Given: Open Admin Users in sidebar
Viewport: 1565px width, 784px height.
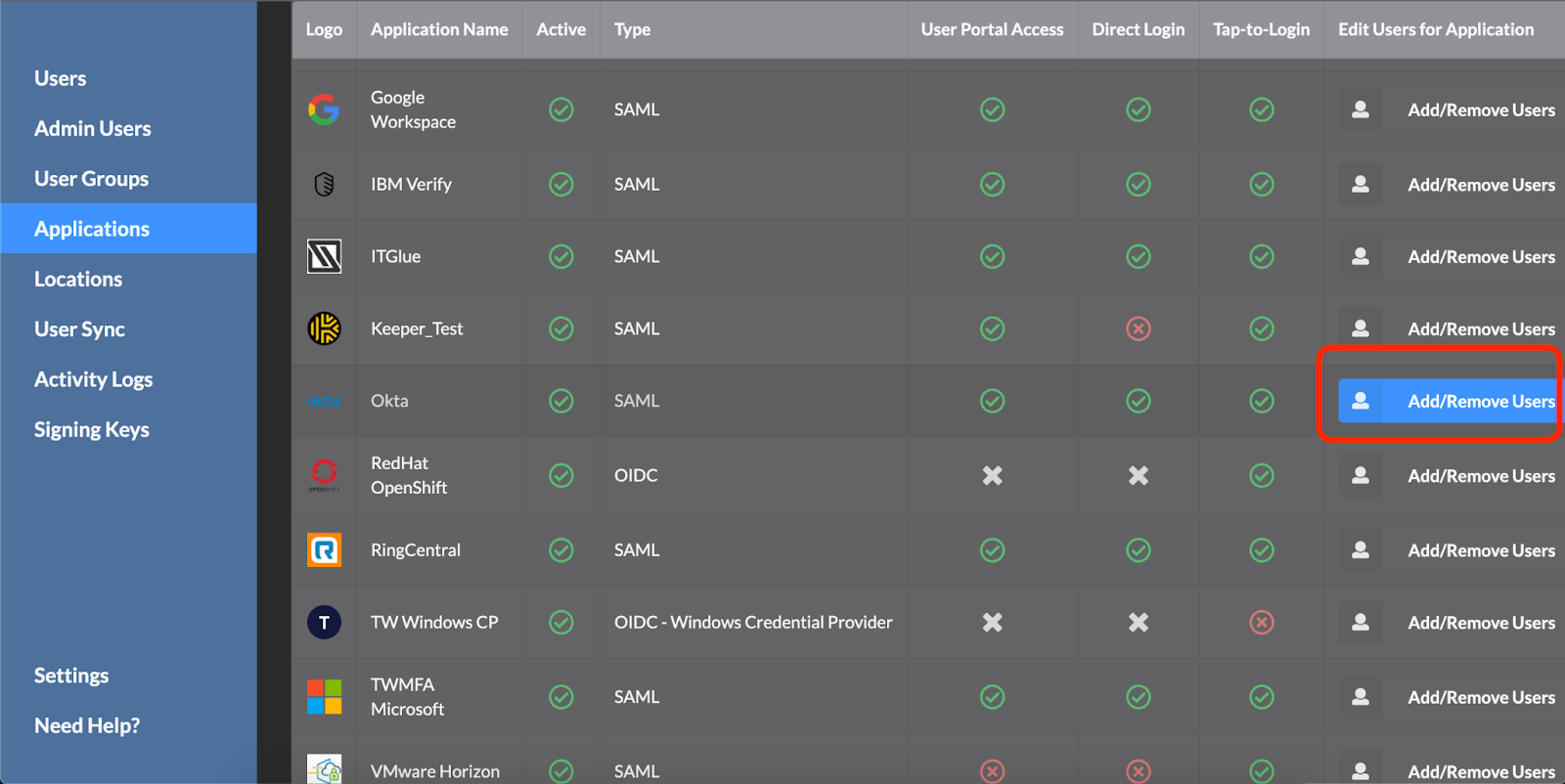Looking at the screenshot, I should 93,128.
